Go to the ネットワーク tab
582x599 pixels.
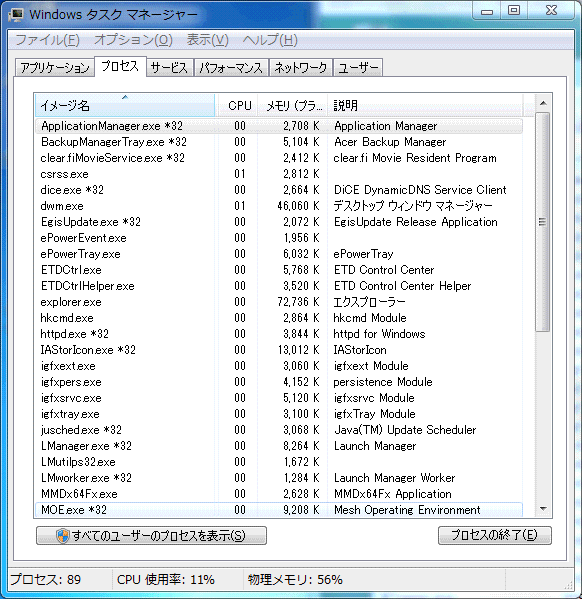300,68
